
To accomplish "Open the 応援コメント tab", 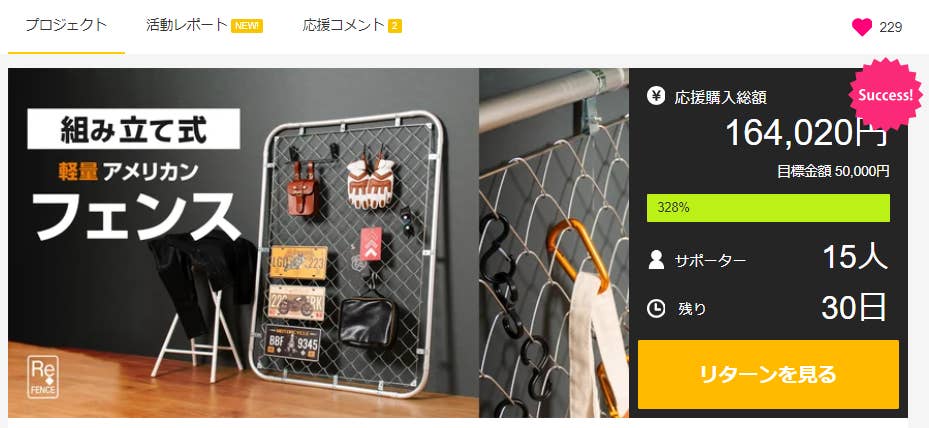I will click(x=344, y=25).
